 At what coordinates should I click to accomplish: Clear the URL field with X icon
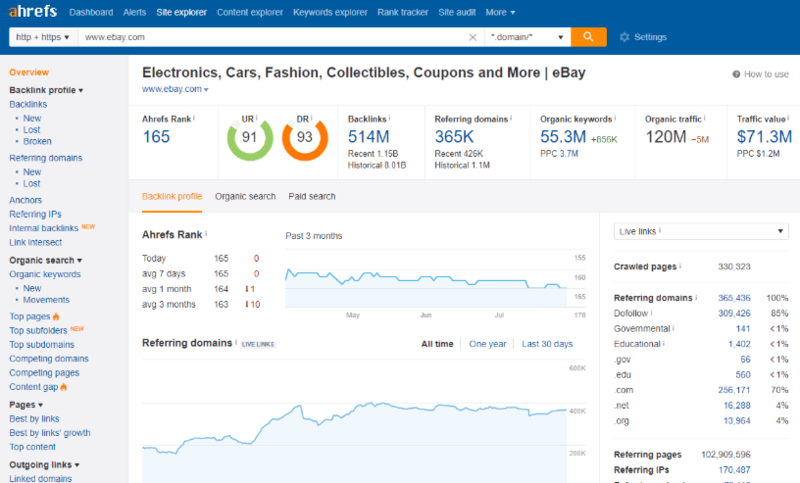(473, 37)
